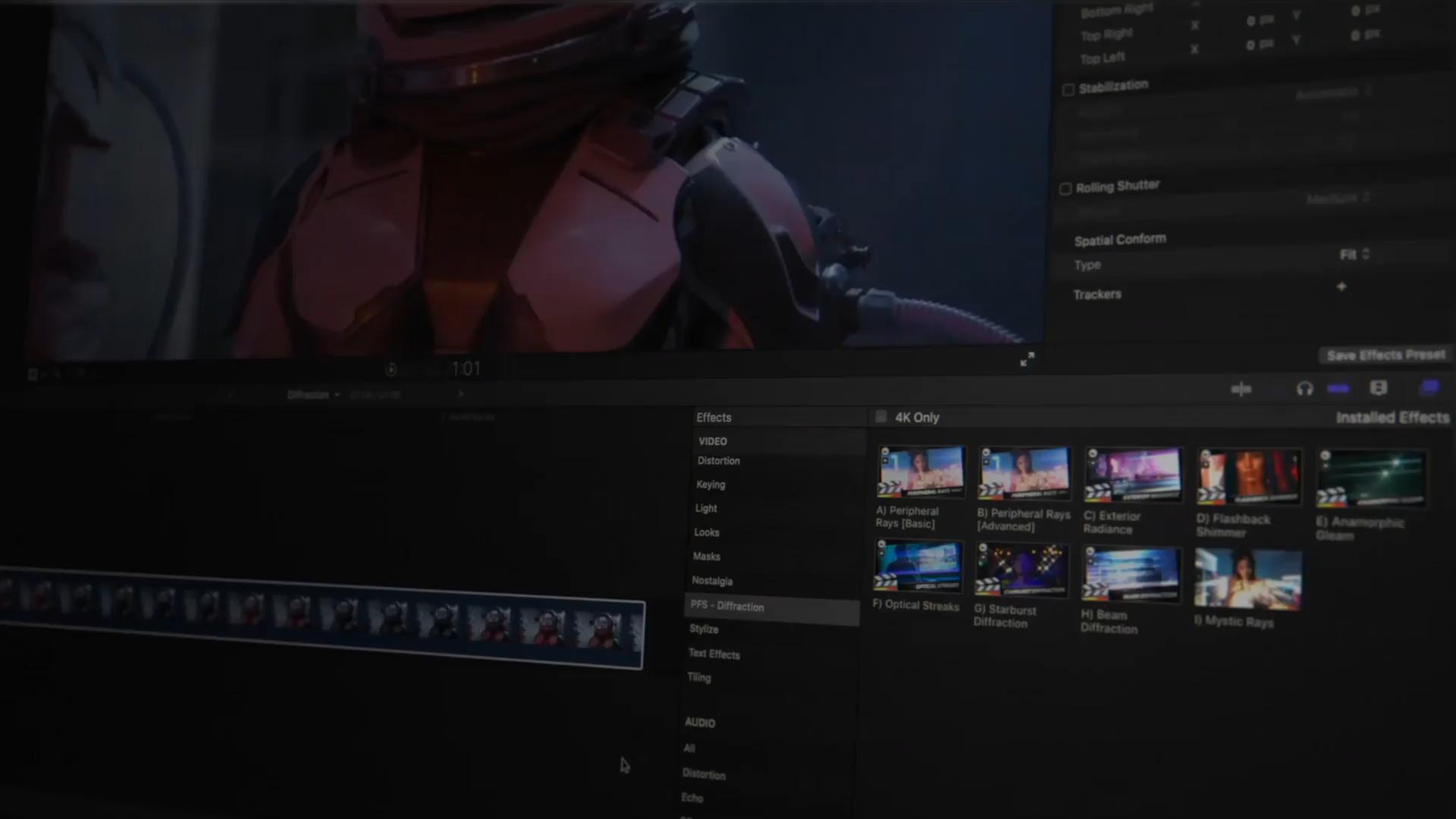Enable the Stabilization checkbox
Screen dimensions: 1456x819
tap(1068, 90)
